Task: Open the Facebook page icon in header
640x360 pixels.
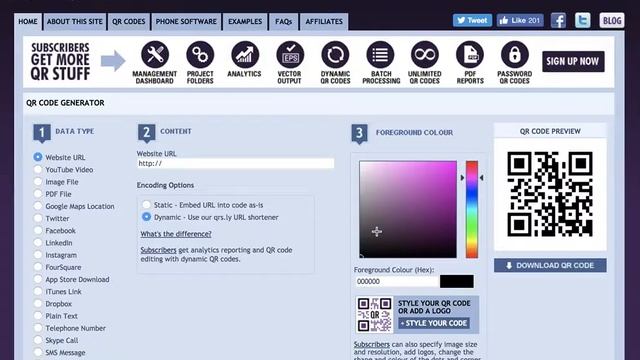Action: (558, 20)
